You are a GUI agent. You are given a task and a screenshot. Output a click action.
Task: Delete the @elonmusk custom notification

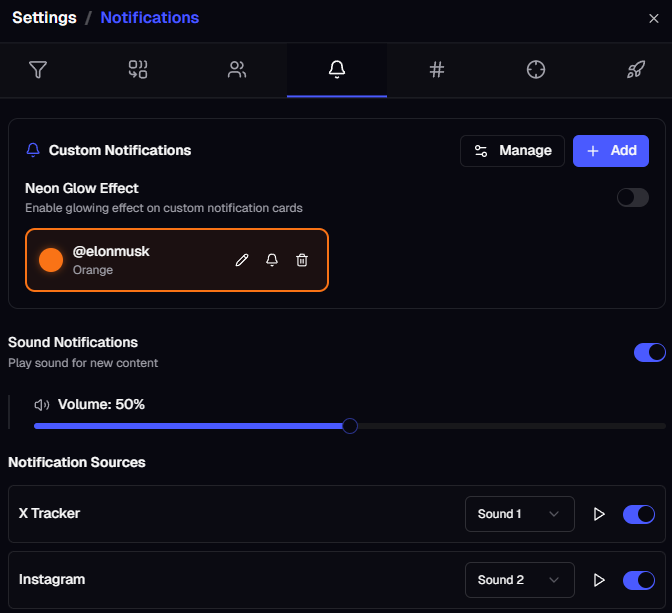click(x=302, y=260)
